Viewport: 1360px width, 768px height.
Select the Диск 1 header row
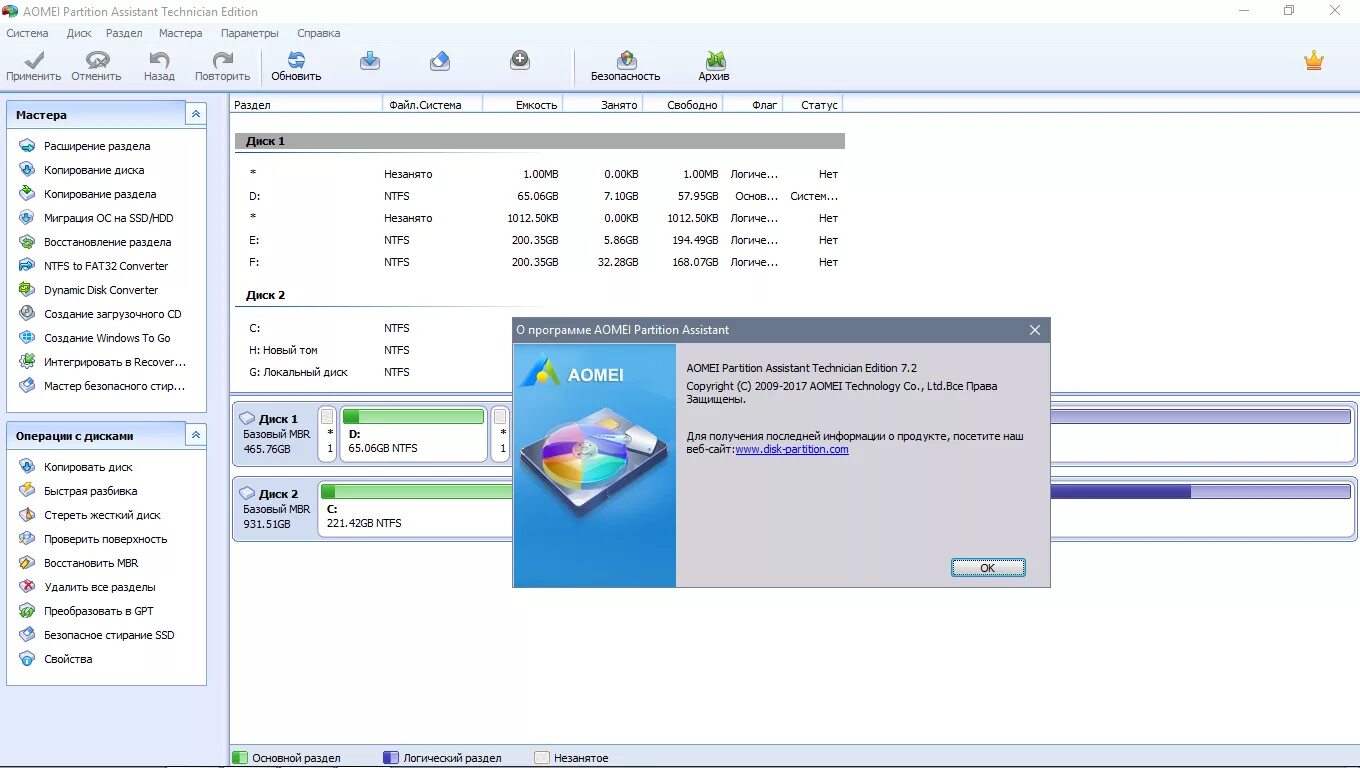click(x=540, y=141)
